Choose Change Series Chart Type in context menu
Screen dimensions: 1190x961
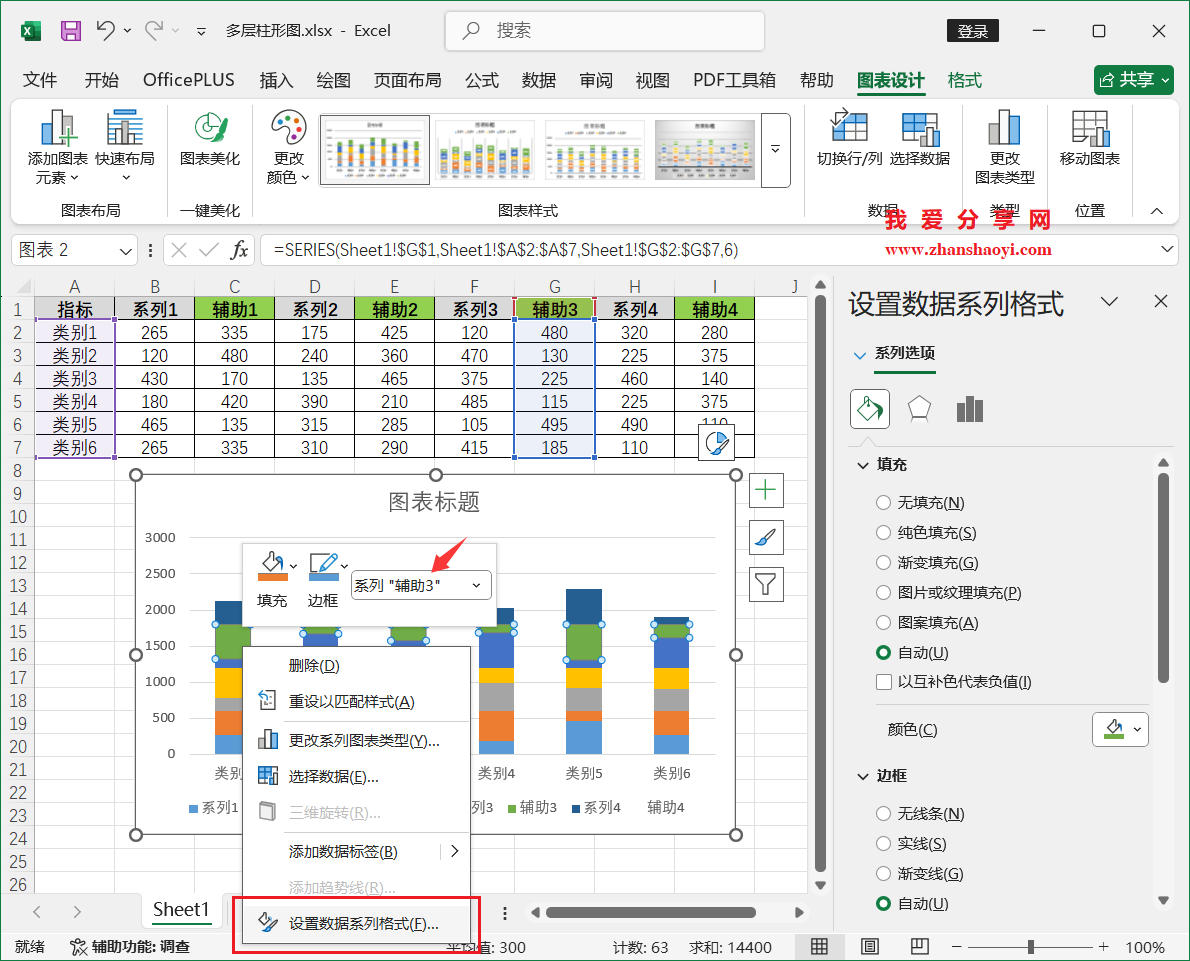(356, 740)
